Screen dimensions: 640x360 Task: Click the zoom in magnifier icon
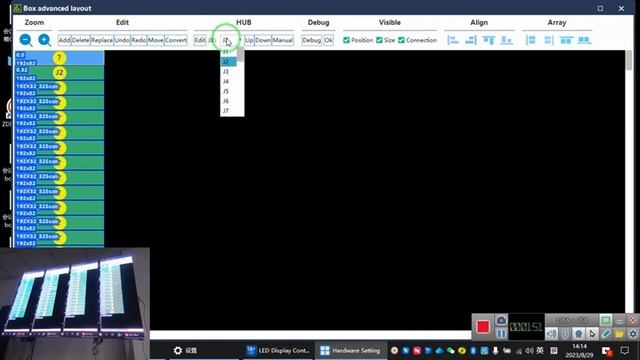pyautogui.click(x=44, y=40)
